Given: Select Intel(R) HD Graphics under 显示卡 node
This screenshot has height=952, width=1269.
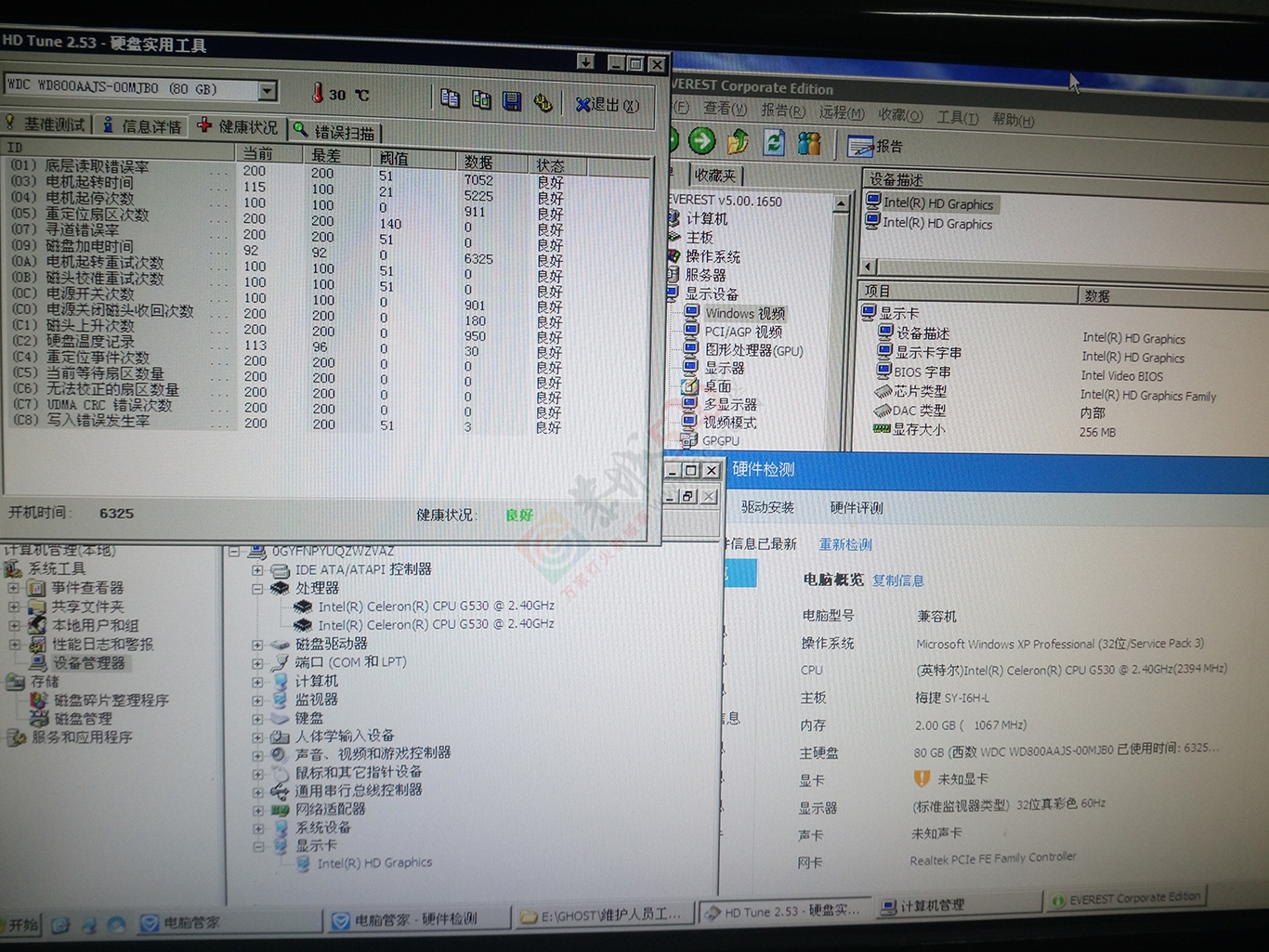Looking at the screenshot, I should coord(374,863).
